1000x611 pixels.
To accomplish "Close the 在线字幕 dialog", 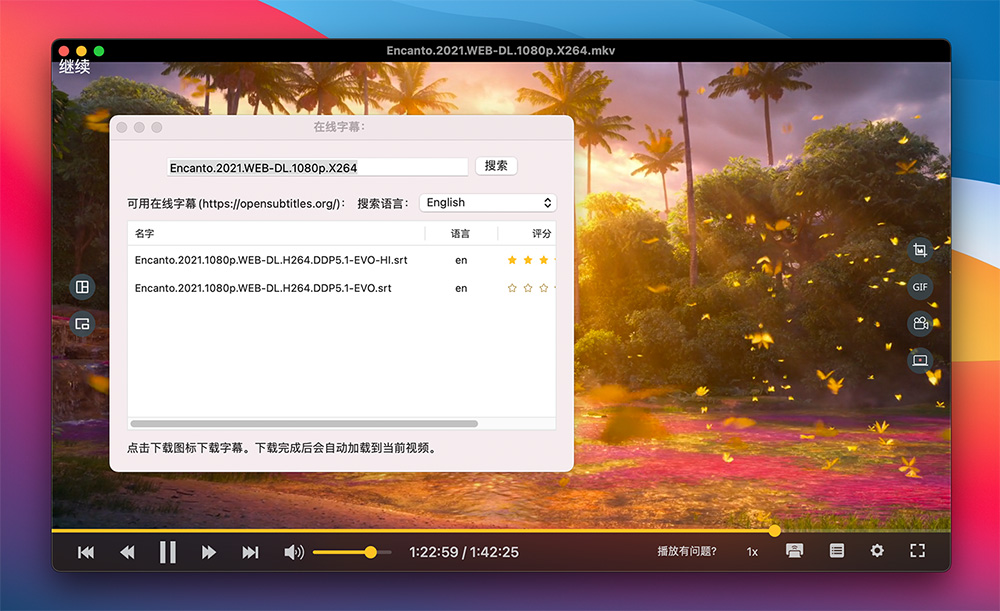I will point(122,128).
